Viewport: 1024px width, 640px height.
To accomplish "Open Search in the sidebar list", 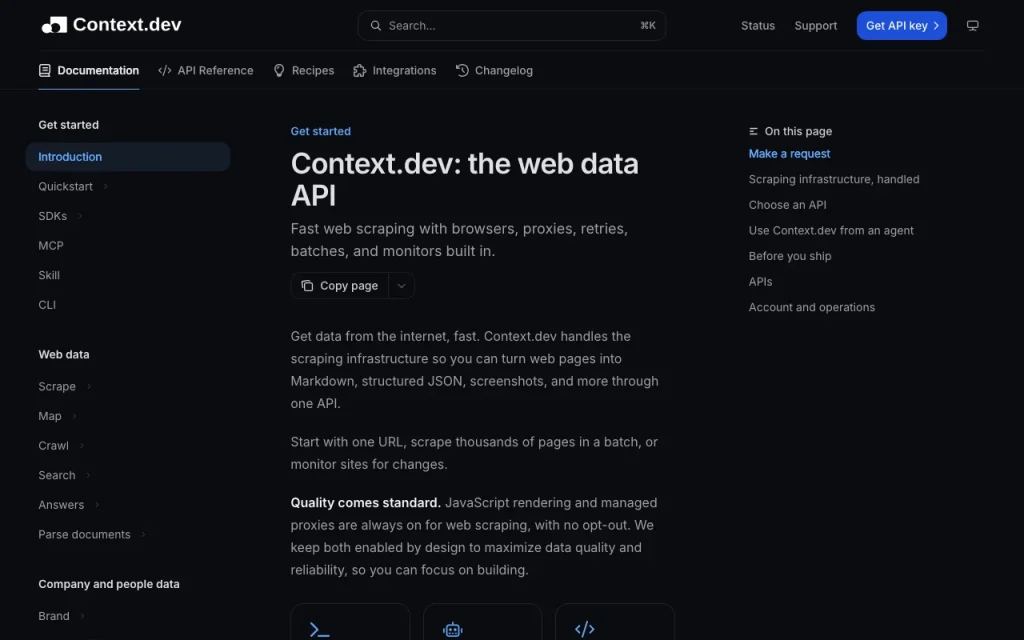I will click(x=57, y=475).
